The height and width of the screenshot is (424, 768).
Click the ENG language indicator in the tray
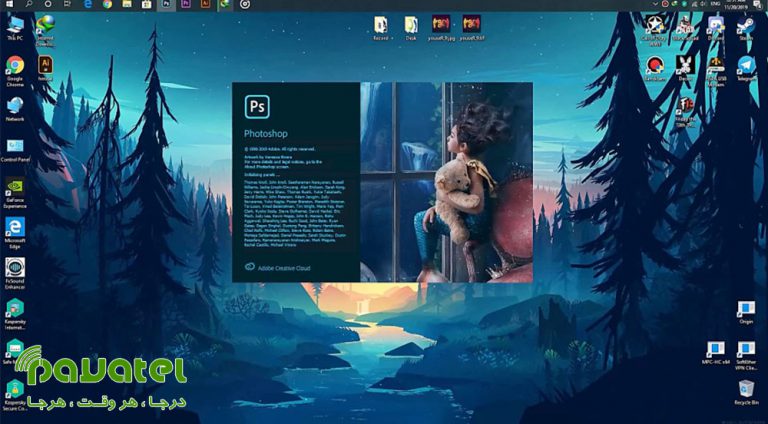[715, 3]
